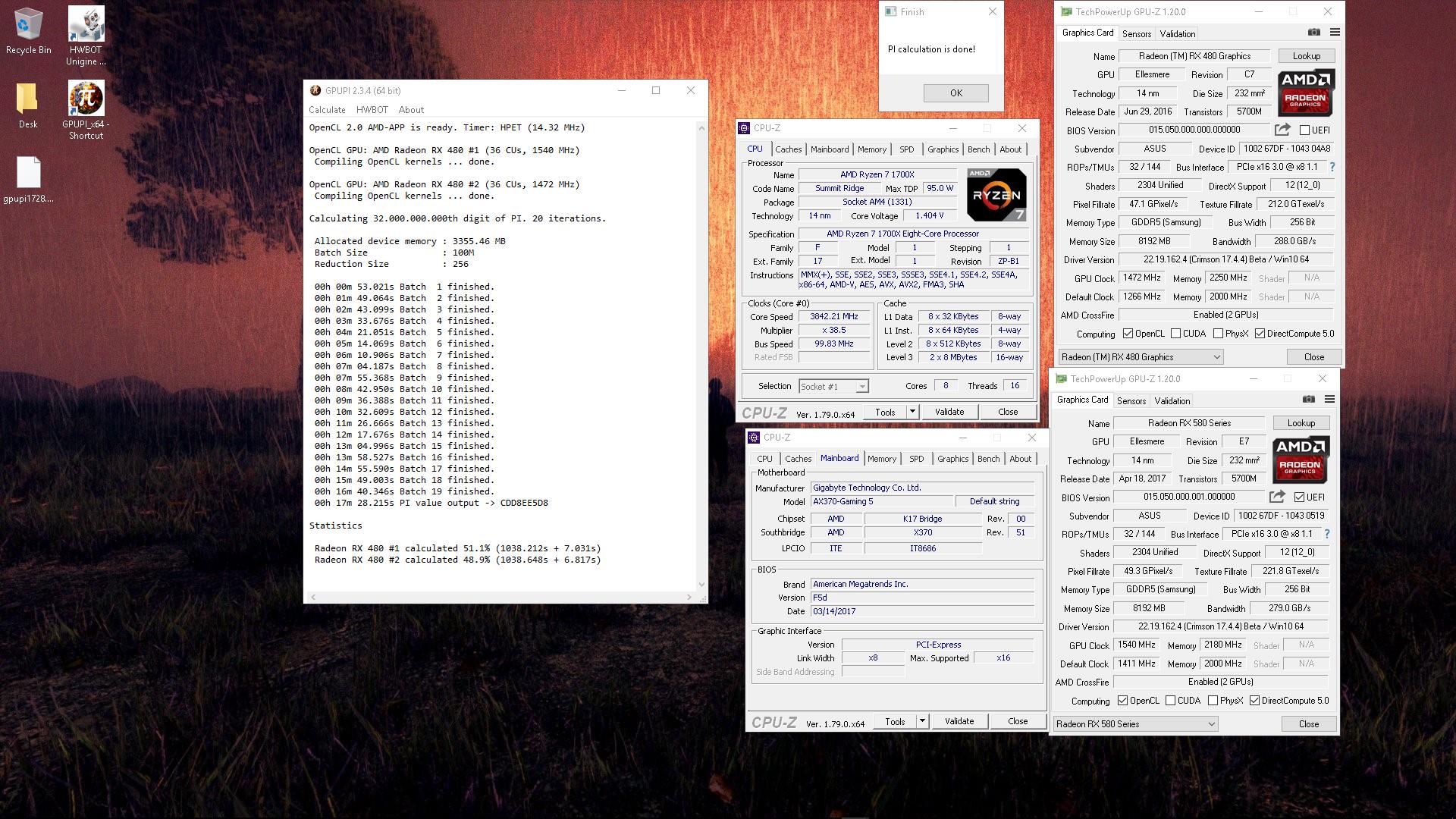Click GPUPI horizontal scrollbar right arrow
The width and height of the screenshot is (1456, 819).
click(x=689, y=598)
